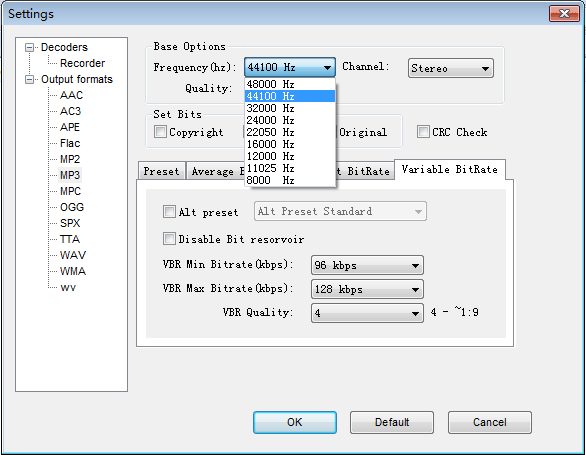This screenshot has height=455, width=586.
Task: Select Recorder in the settings tree
Action: tap(82, 63)
